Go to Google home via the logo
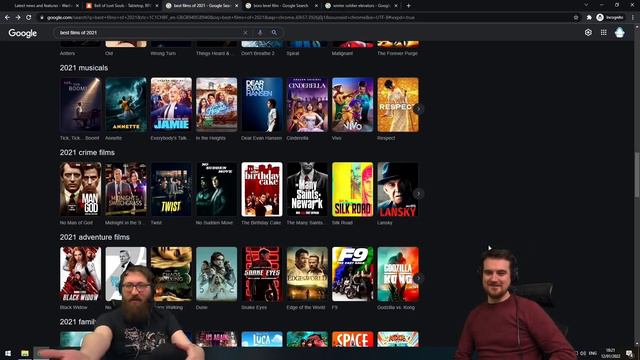The width and height of the screenshot is (640, 360). pyautogui.click(x=23, y=33)
